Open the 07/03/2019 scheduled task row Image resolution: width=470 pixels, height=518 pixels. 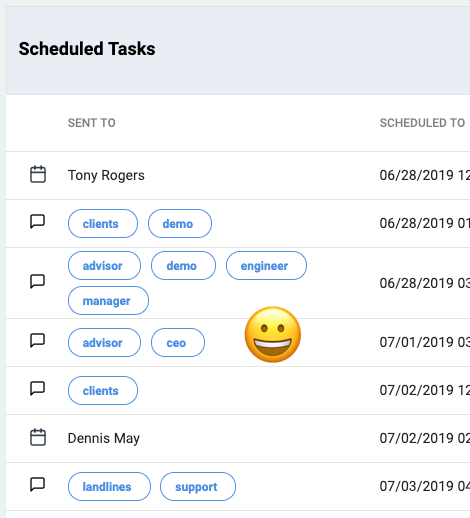point(238,487)
